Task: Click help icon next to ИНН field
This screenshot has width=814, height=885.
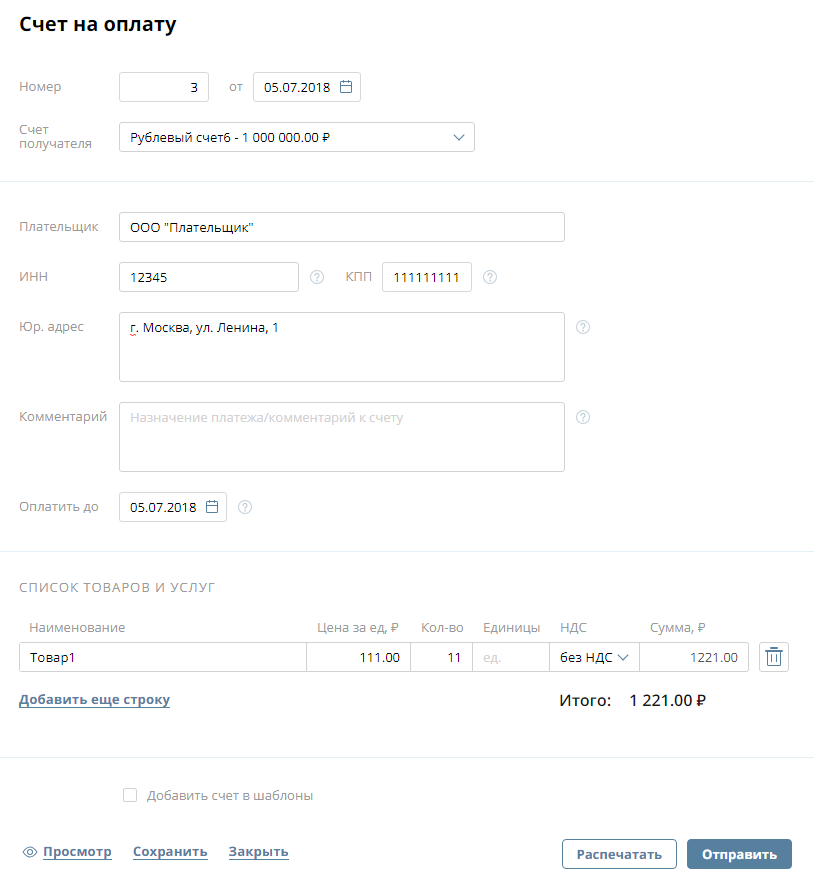Action: tap(317, 277)
